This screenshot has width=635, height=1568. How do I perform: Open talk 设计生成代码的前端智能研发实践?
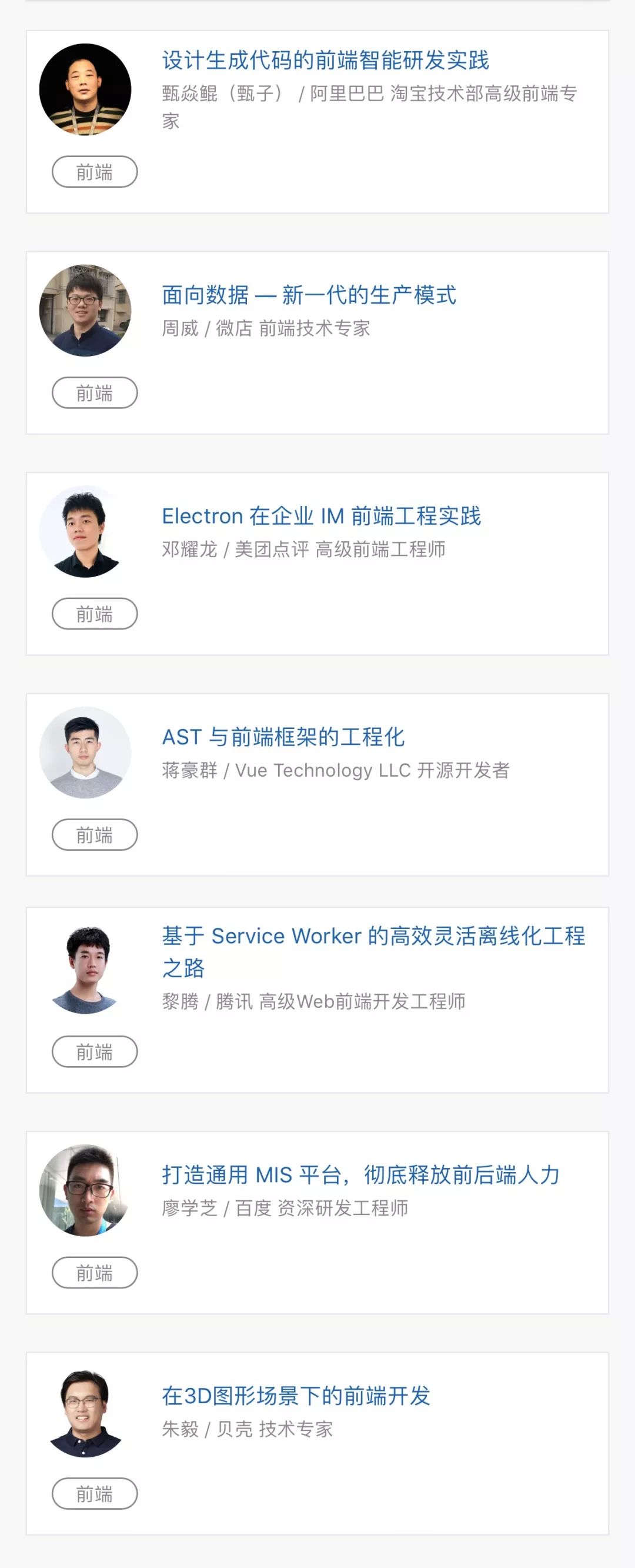(x=325, y=60)
